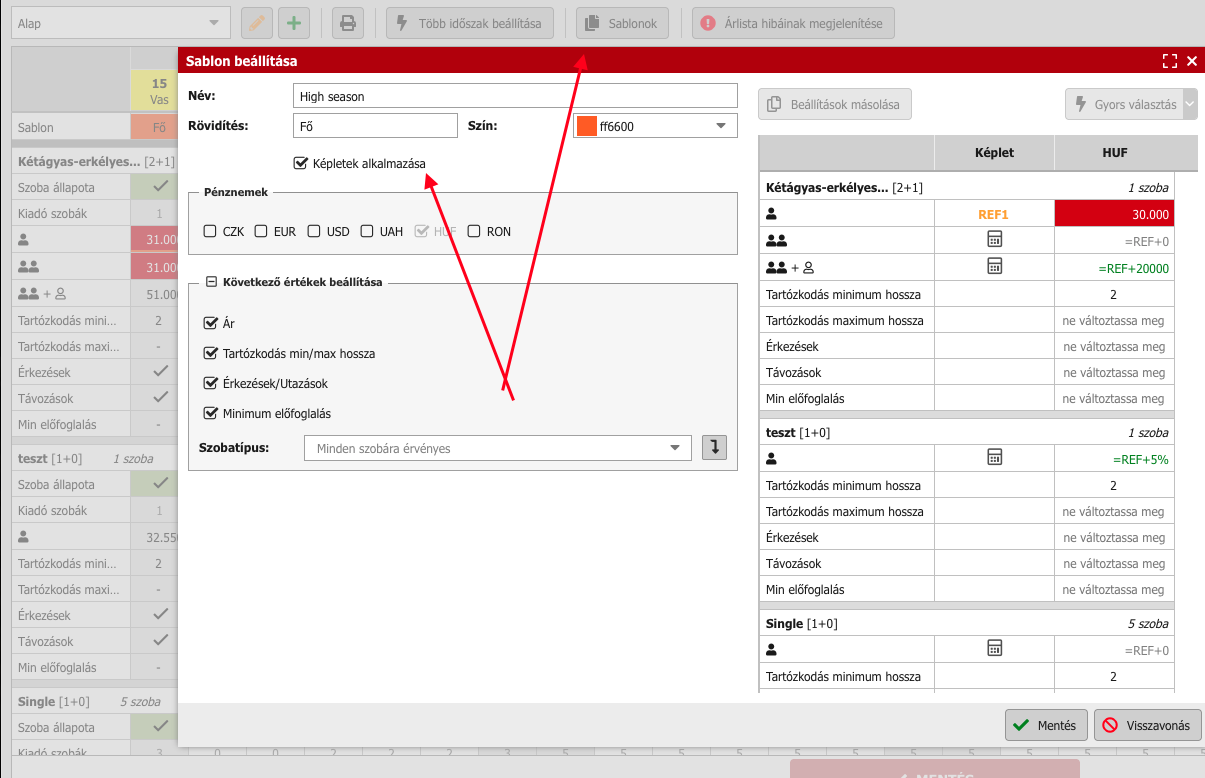Open calculator formula icon for teszt room

click(994, 457)
